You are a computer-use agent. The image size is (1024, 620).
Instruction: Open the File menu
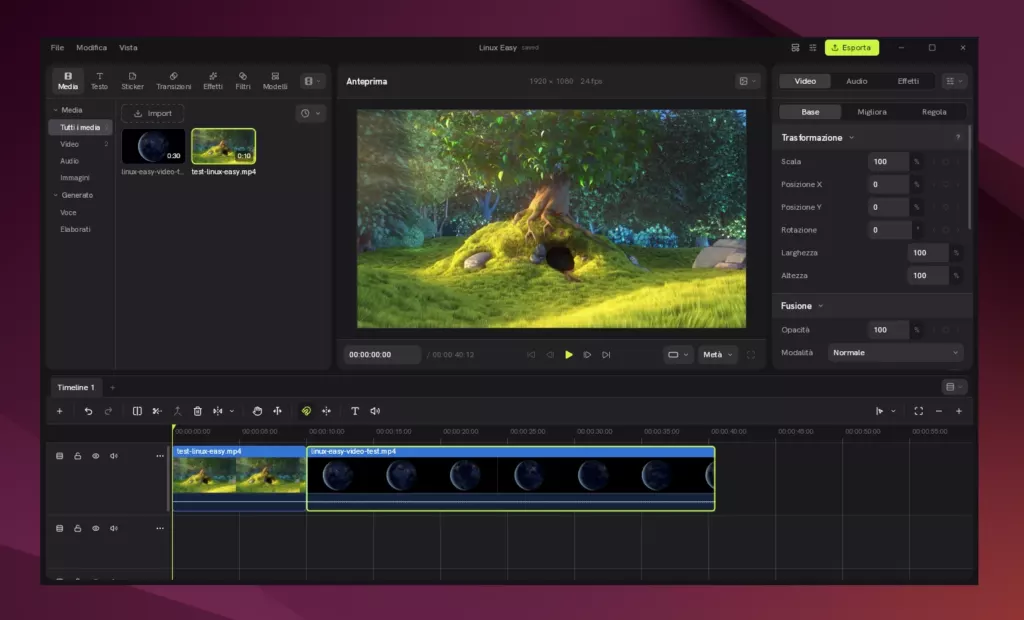57,48
